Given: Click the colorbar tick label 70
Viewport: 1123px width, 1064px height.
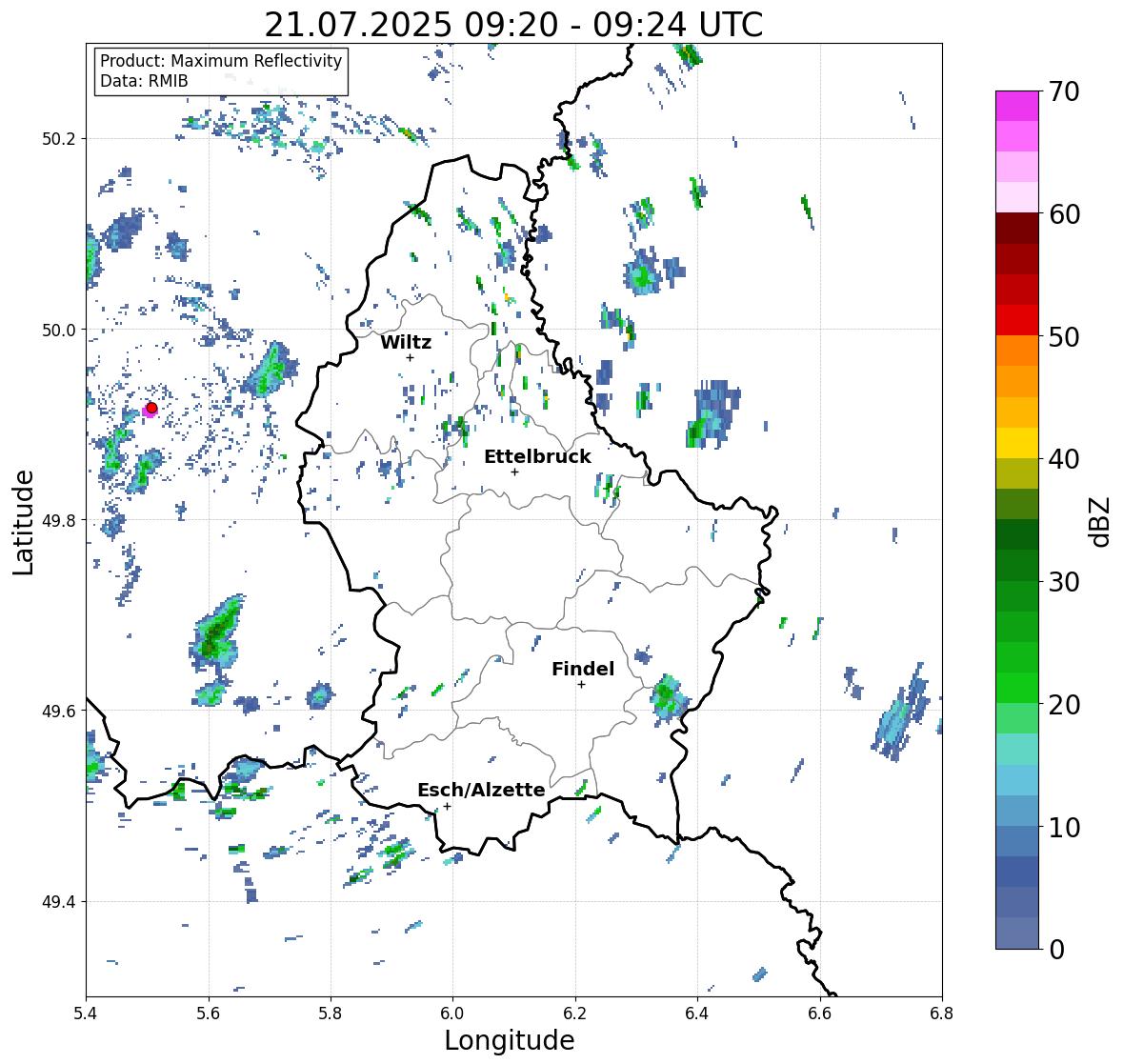Looking at the screenshot, I should 1064,91.
